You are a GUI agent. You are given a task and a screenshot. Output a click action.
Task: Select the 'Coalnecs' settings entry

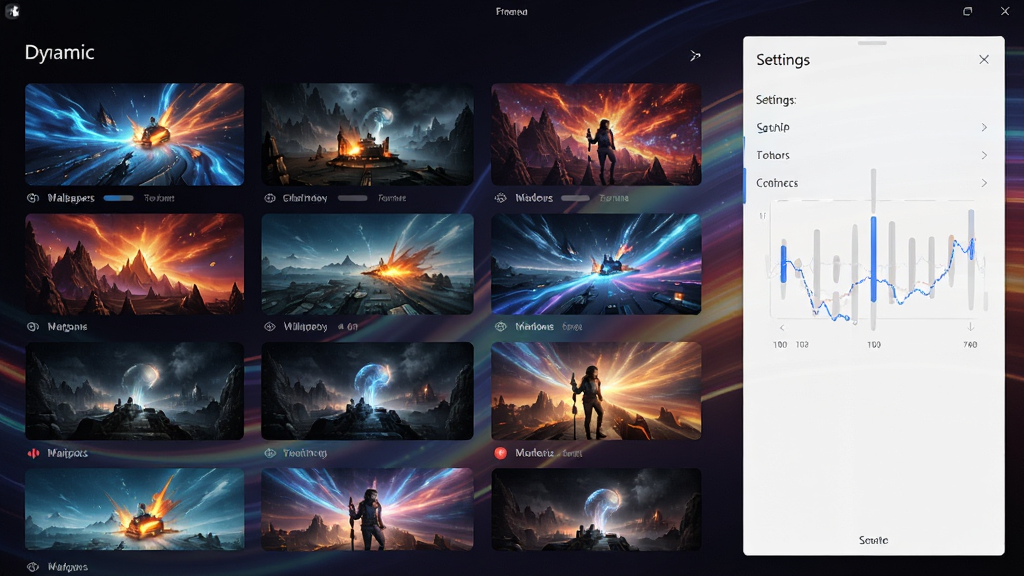[873, 183]
